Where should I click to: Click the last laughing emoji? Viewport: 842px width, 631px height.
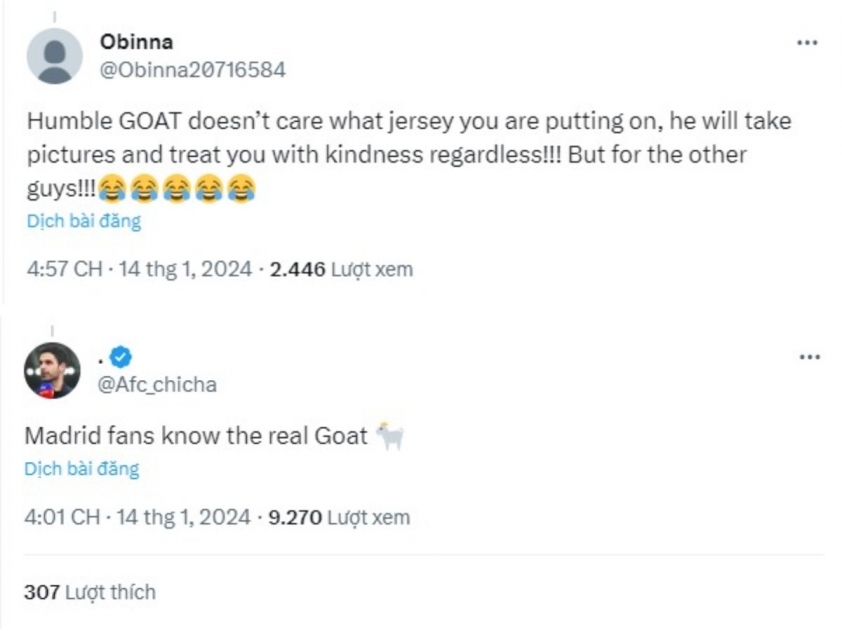pos(241,188)
